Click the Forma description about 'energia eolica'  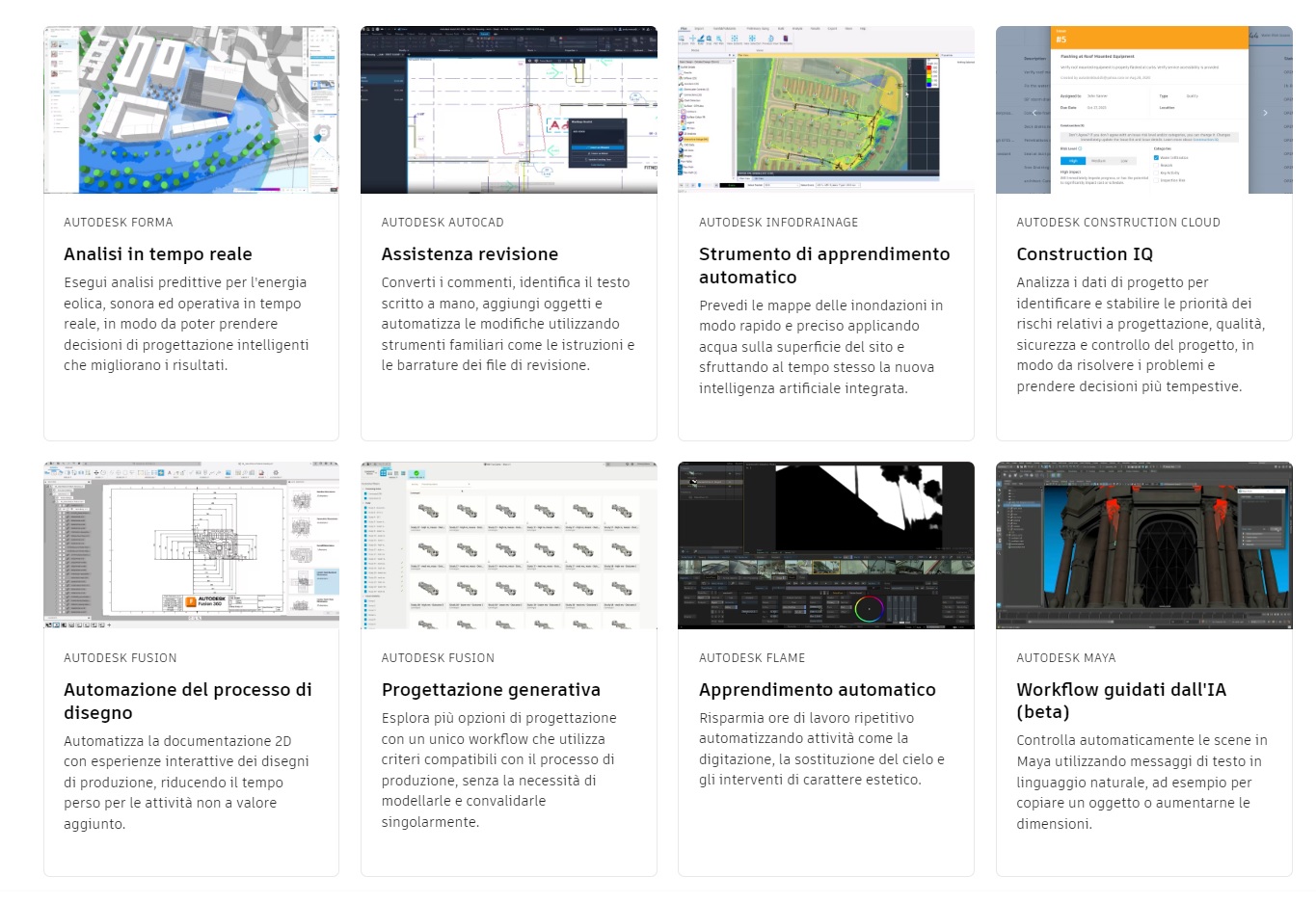click(x=187, y=324)
